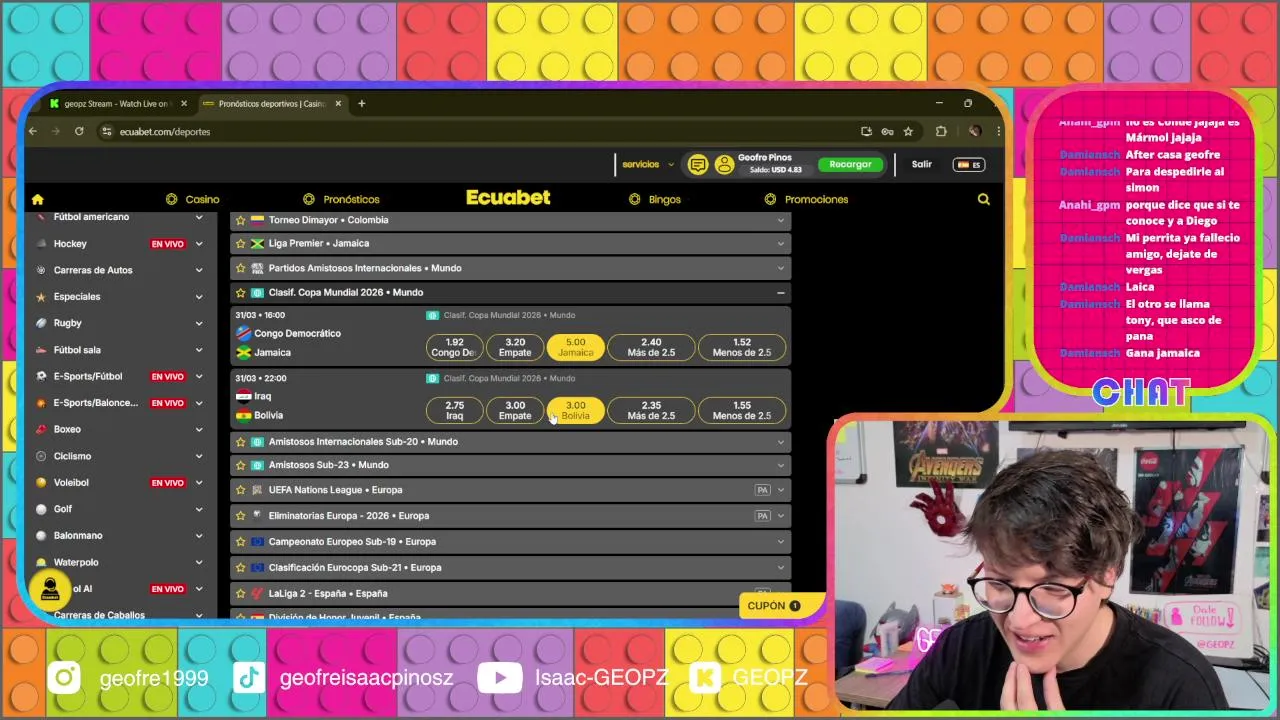Star the Clasif. Copa Mundial 2026 league

click(240, 292)
